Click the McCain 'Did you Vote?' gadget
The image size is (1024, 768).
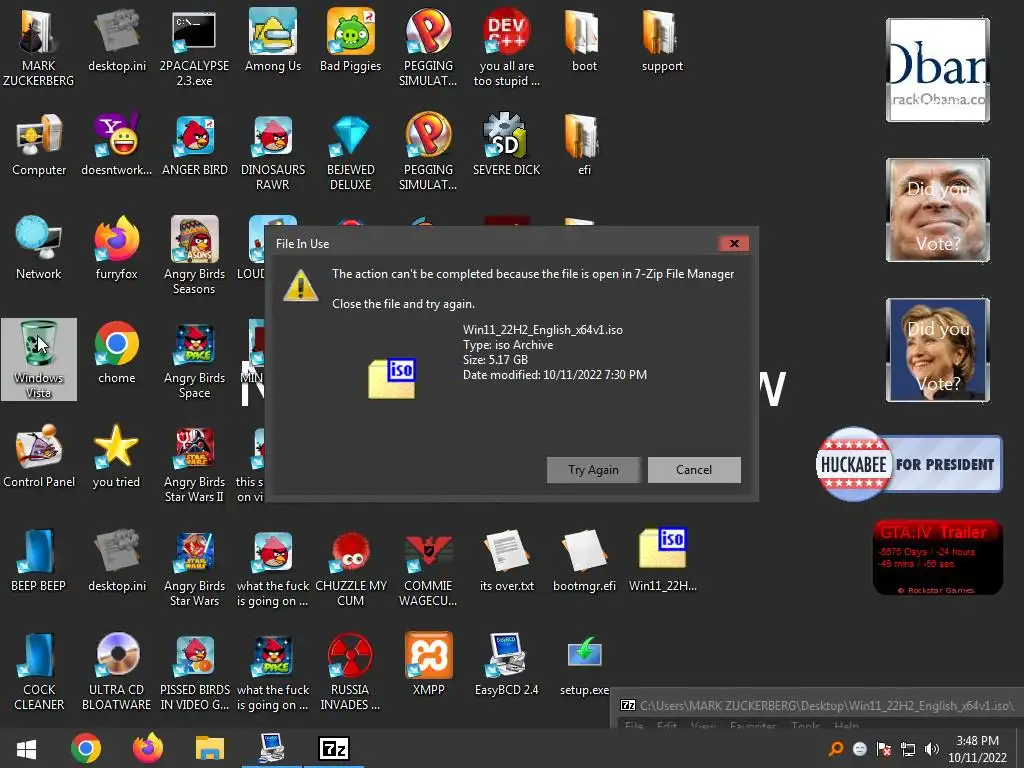[x=938, y=210]
